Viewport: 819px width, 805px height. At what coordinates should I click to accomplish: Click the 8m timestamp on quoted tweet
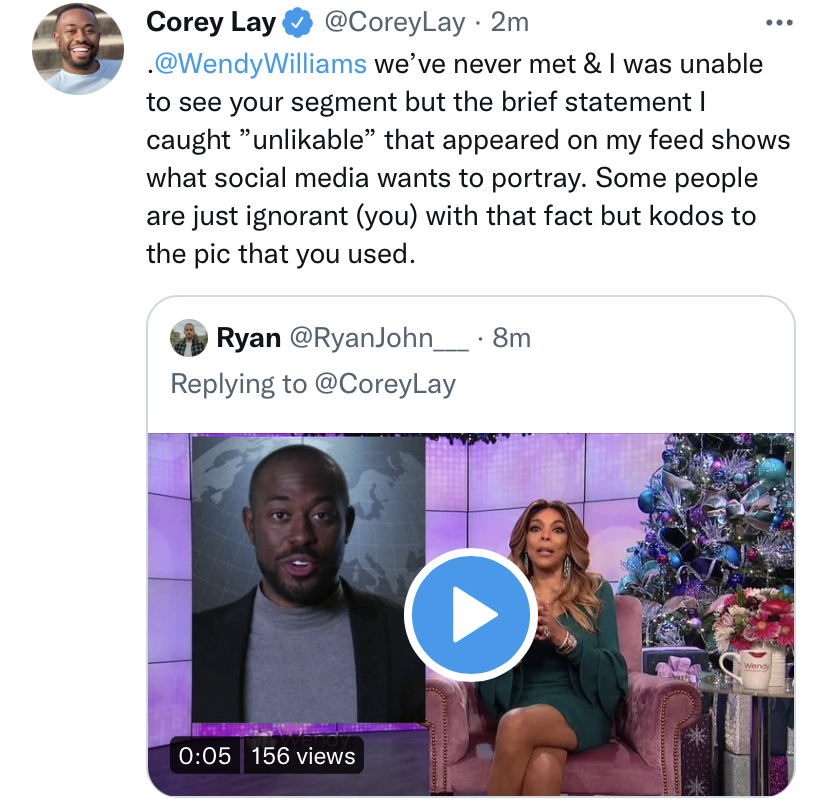pyautogui.click(x=511, y=338)
